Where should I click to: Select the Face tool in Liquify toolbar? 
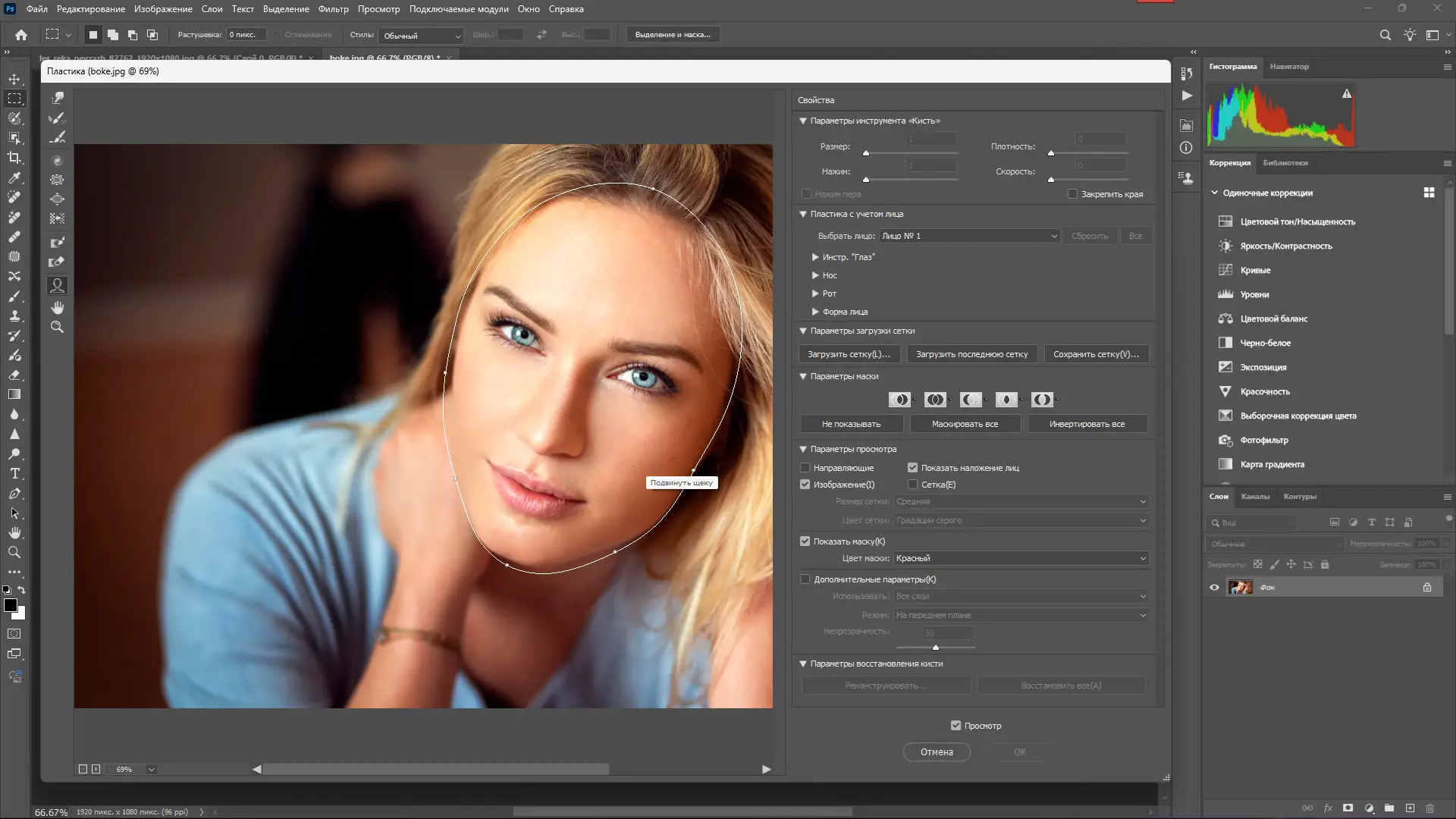(x=57, y=286)
